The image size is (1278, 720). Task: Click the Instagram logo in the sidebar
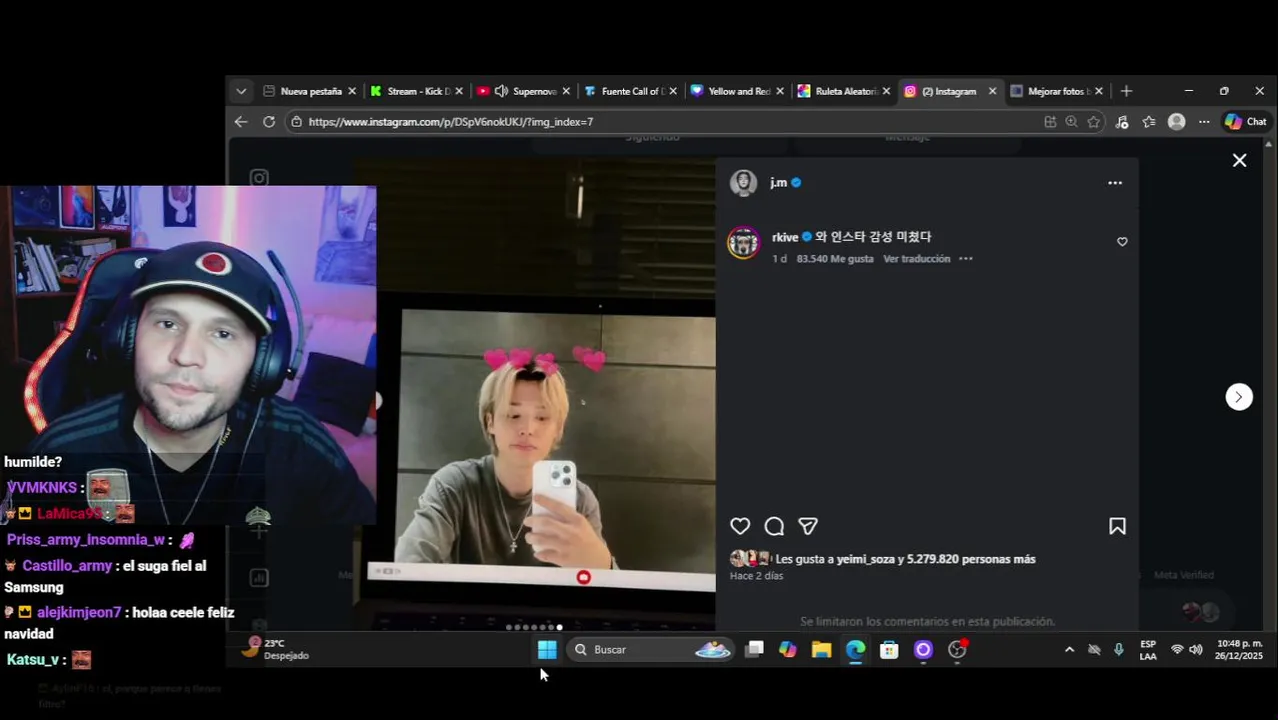coord(259,178)
